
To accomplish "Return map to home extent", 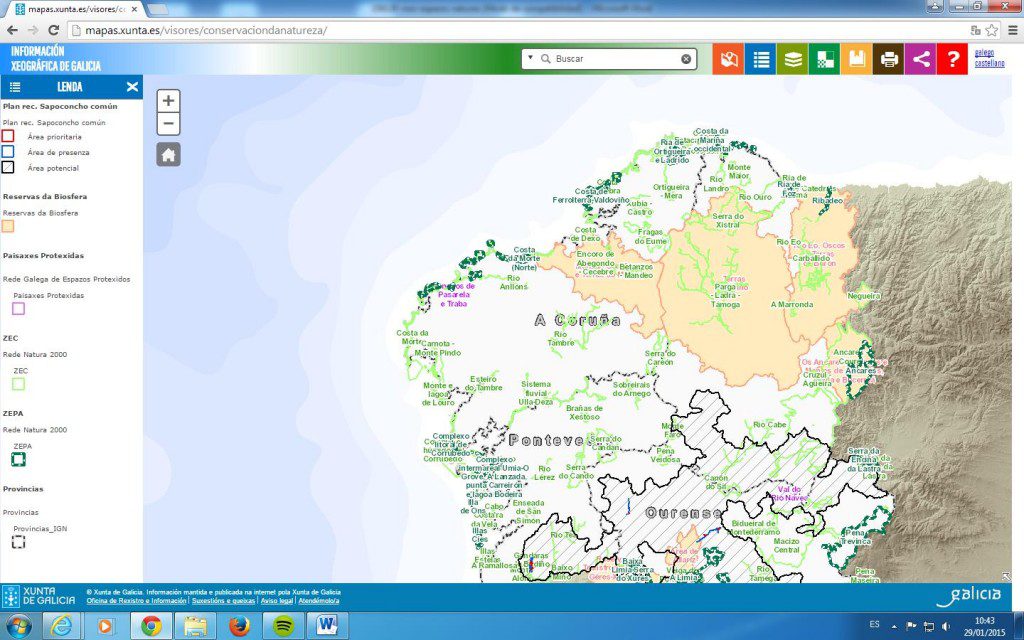I will point(168,154).
